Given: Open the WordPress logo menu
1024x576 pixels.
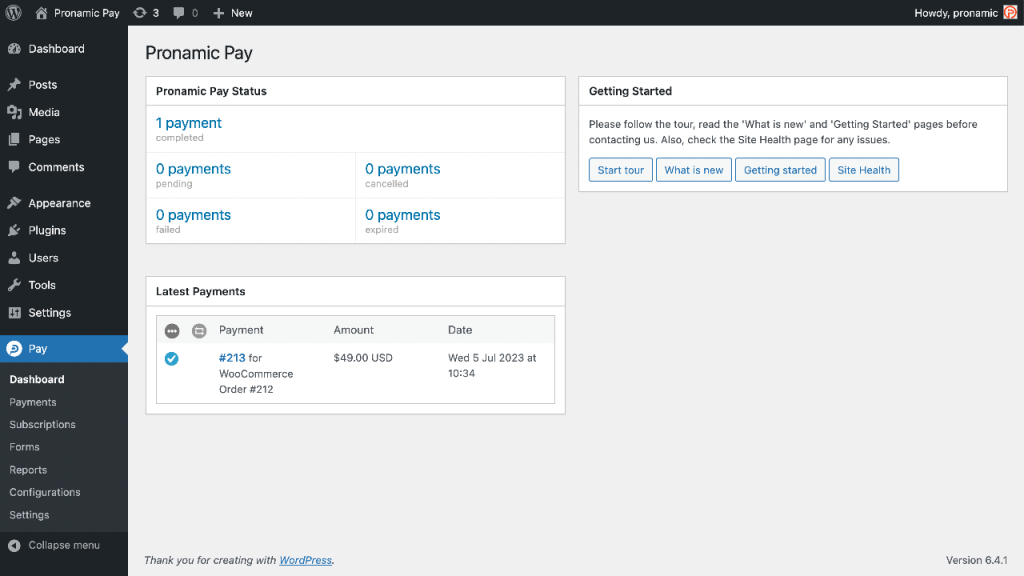Looking at the screenshot, I should [x=13, y=12].
